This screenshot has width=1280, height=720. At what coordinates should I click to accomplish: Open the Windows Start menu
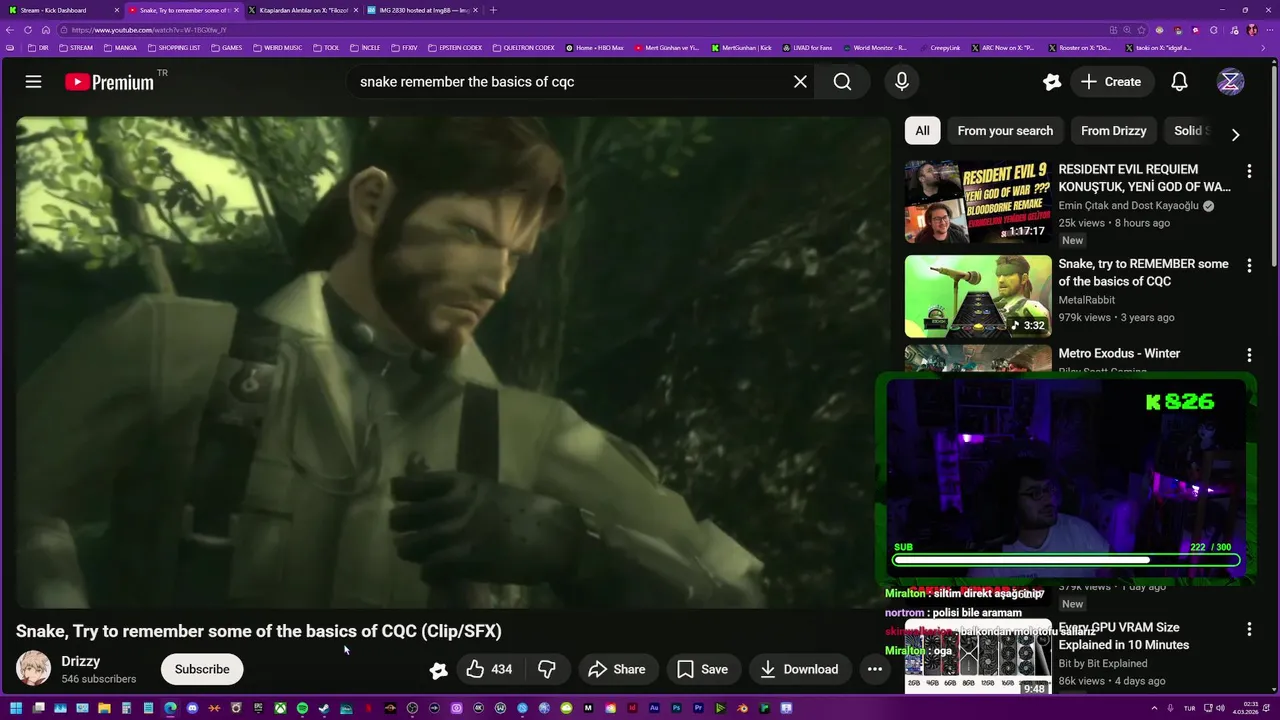point(15,708)
